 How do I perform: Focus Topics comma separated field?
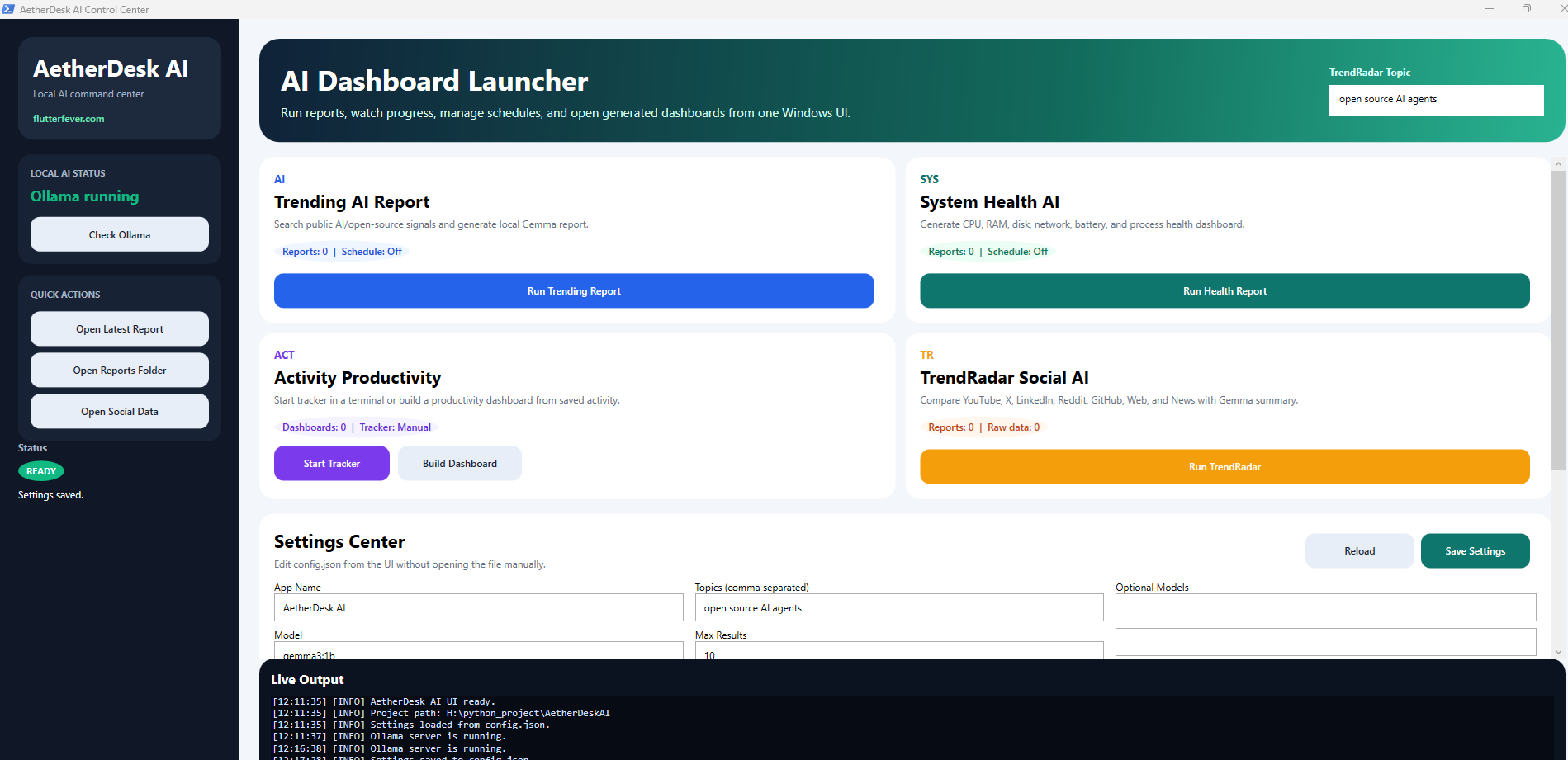[899, 607]
